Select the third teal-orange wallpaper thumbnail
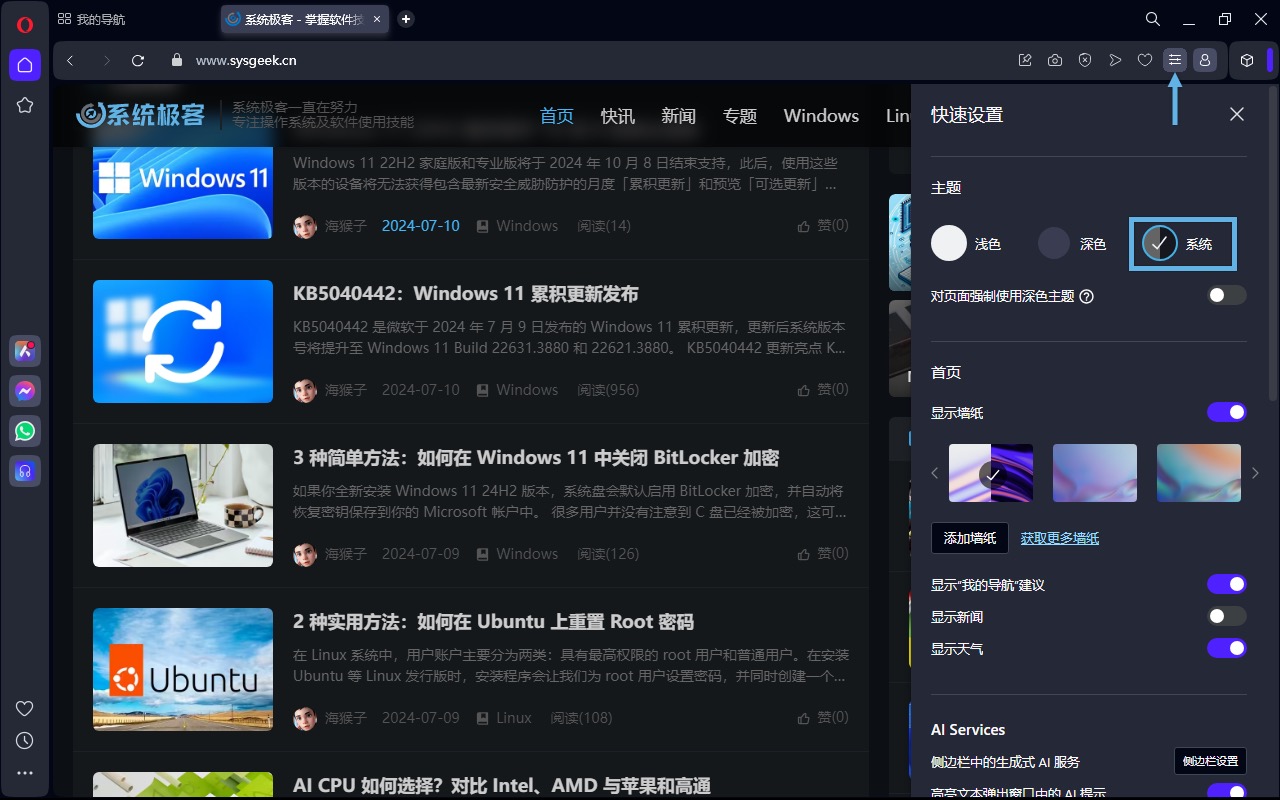The image size is (1280, 800). pos(1199,473)
